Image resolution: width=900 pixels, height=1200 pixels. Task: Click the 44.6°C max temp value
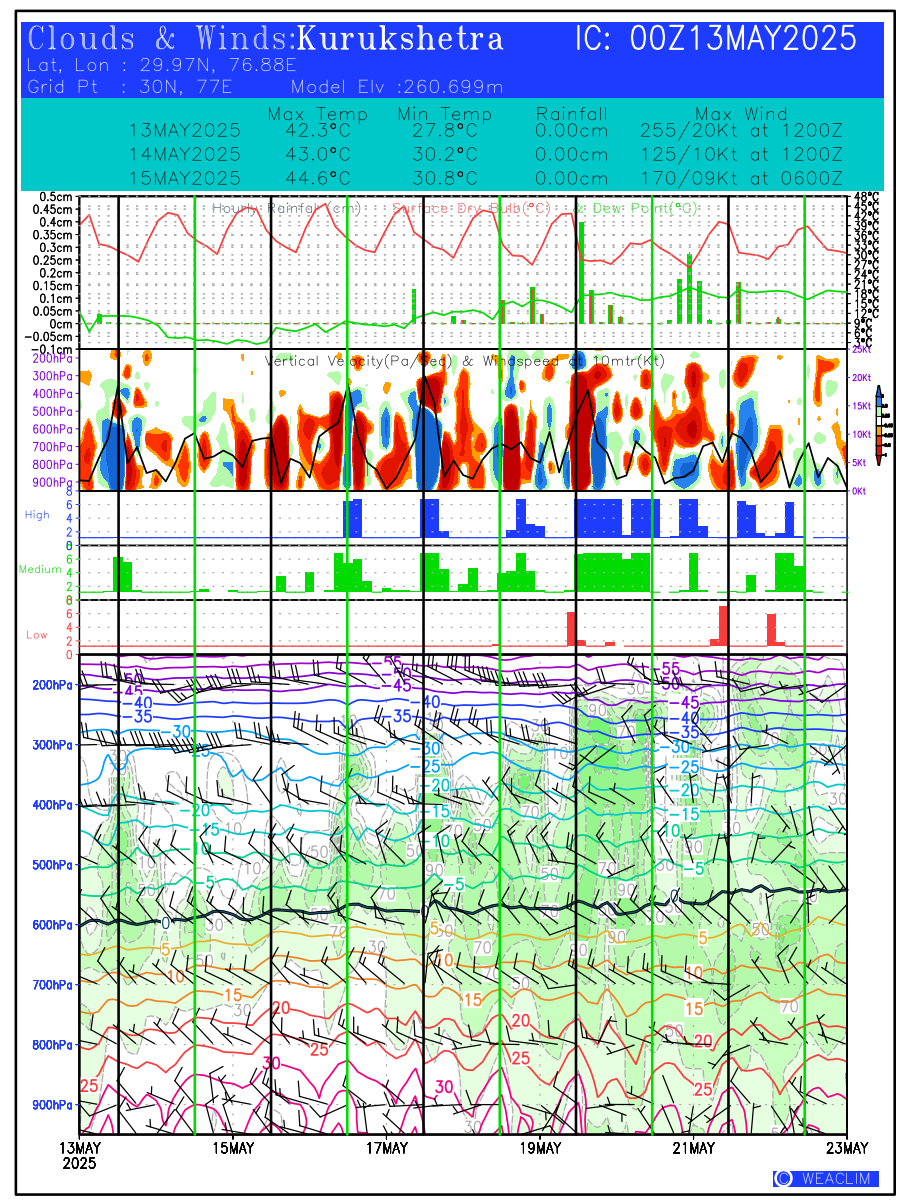pos(318,178)
